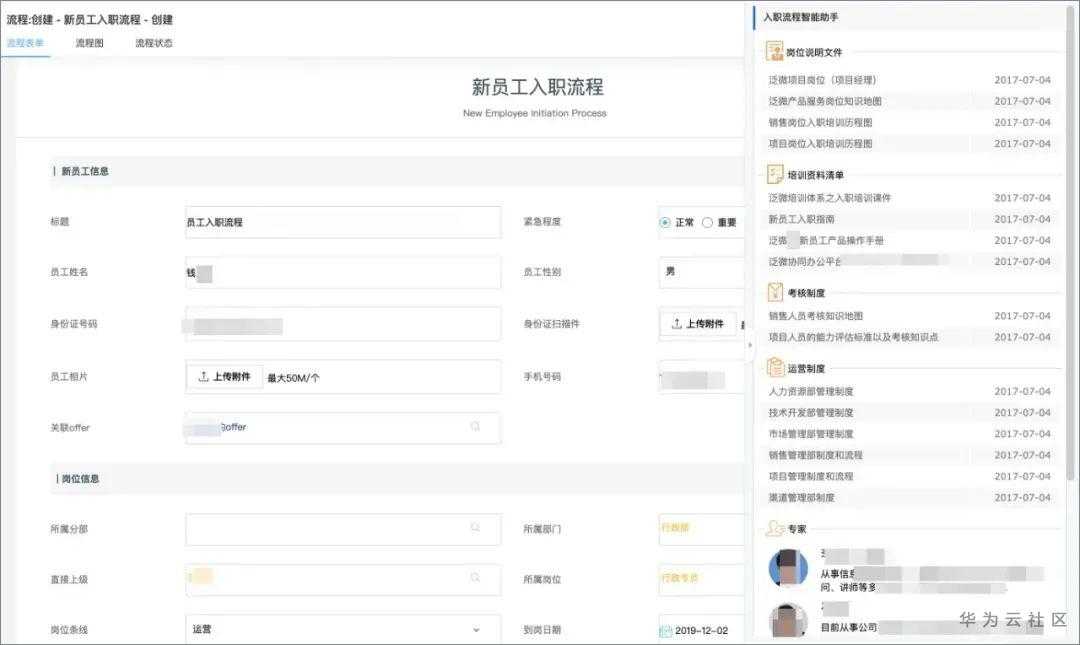Screen dimensions: 1080x645
Task: Click the 运营制度 section icon
Action: coord(776,367)
